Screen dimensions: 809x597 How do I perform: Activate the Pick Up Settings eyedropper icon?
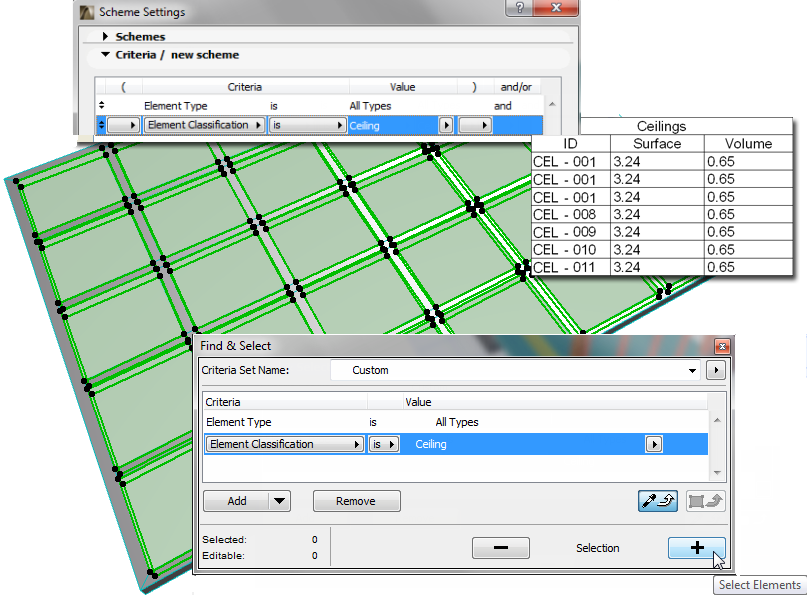coord(658,501)
